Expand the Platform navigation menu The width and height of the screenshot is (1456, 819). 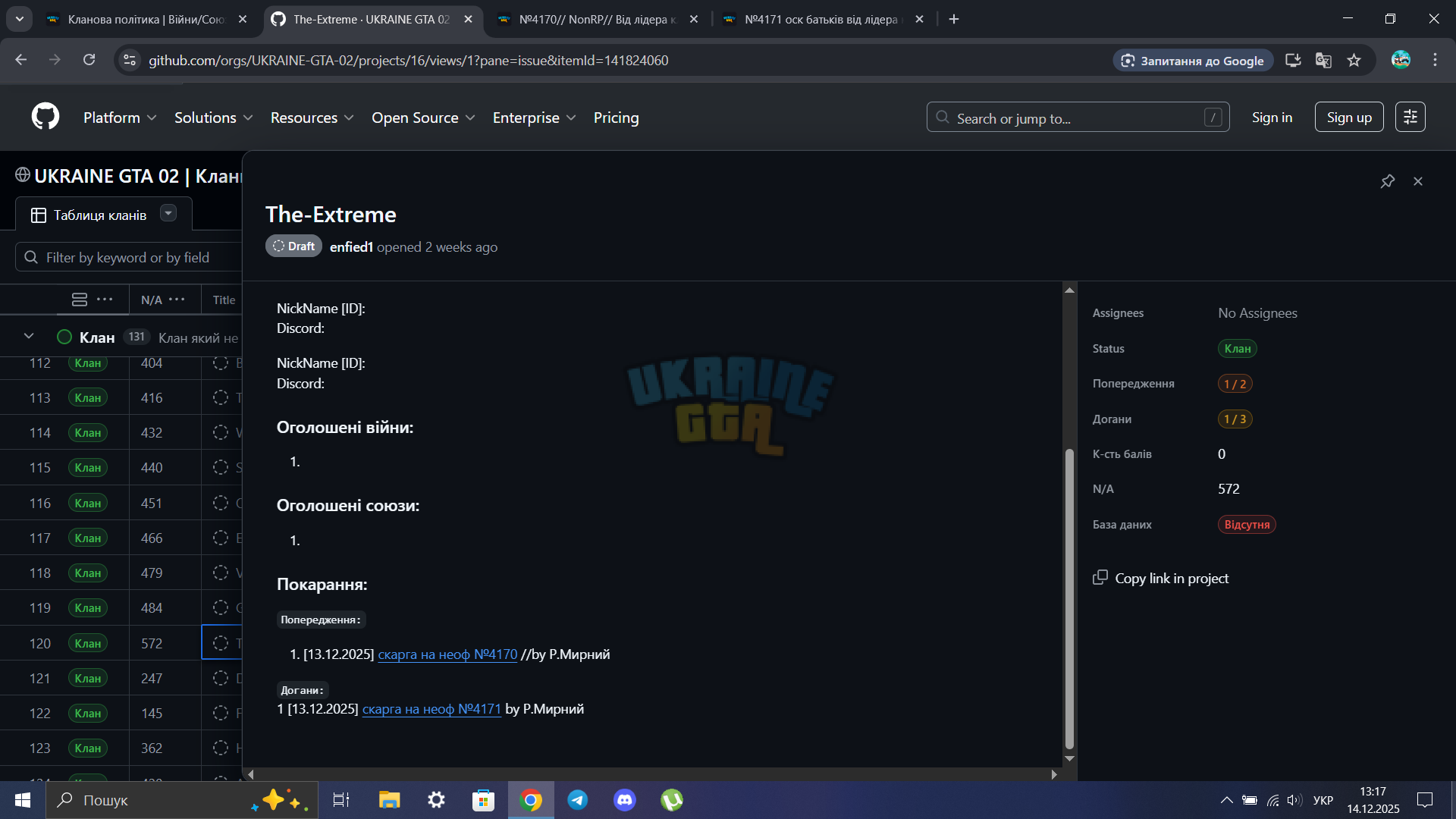(120, 118)
